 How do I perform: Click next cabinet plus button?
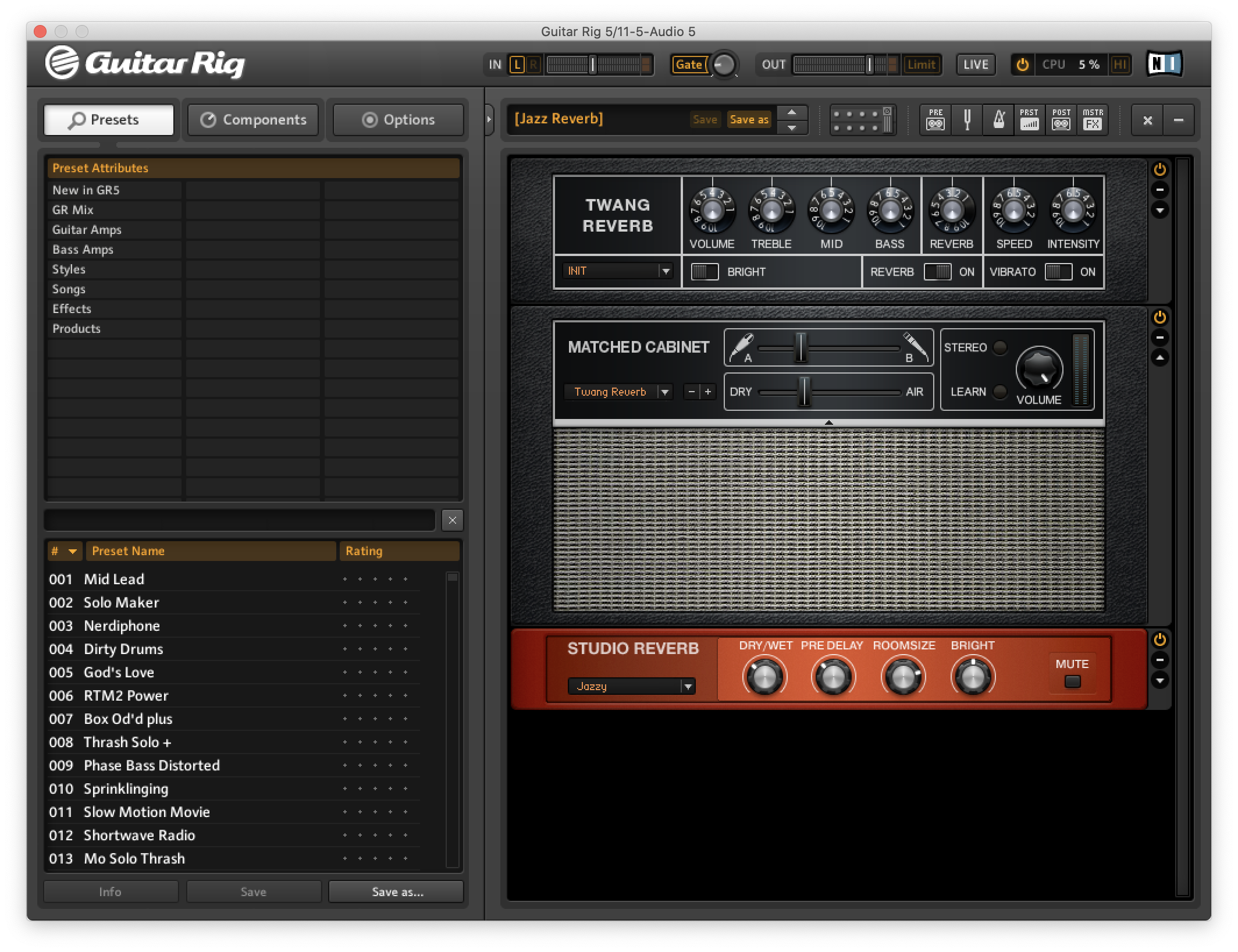click(707, 392)
